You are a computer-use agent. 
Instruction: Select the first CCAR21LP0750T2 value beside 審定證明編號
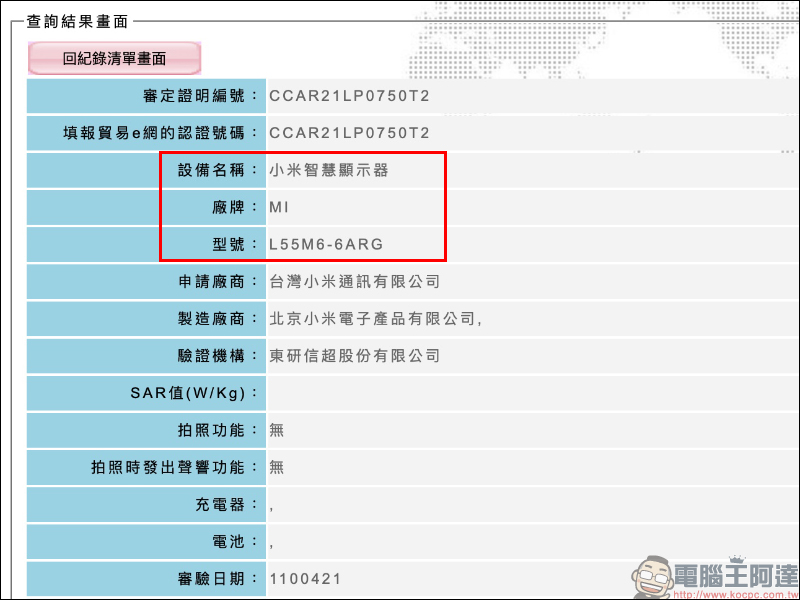349,96
